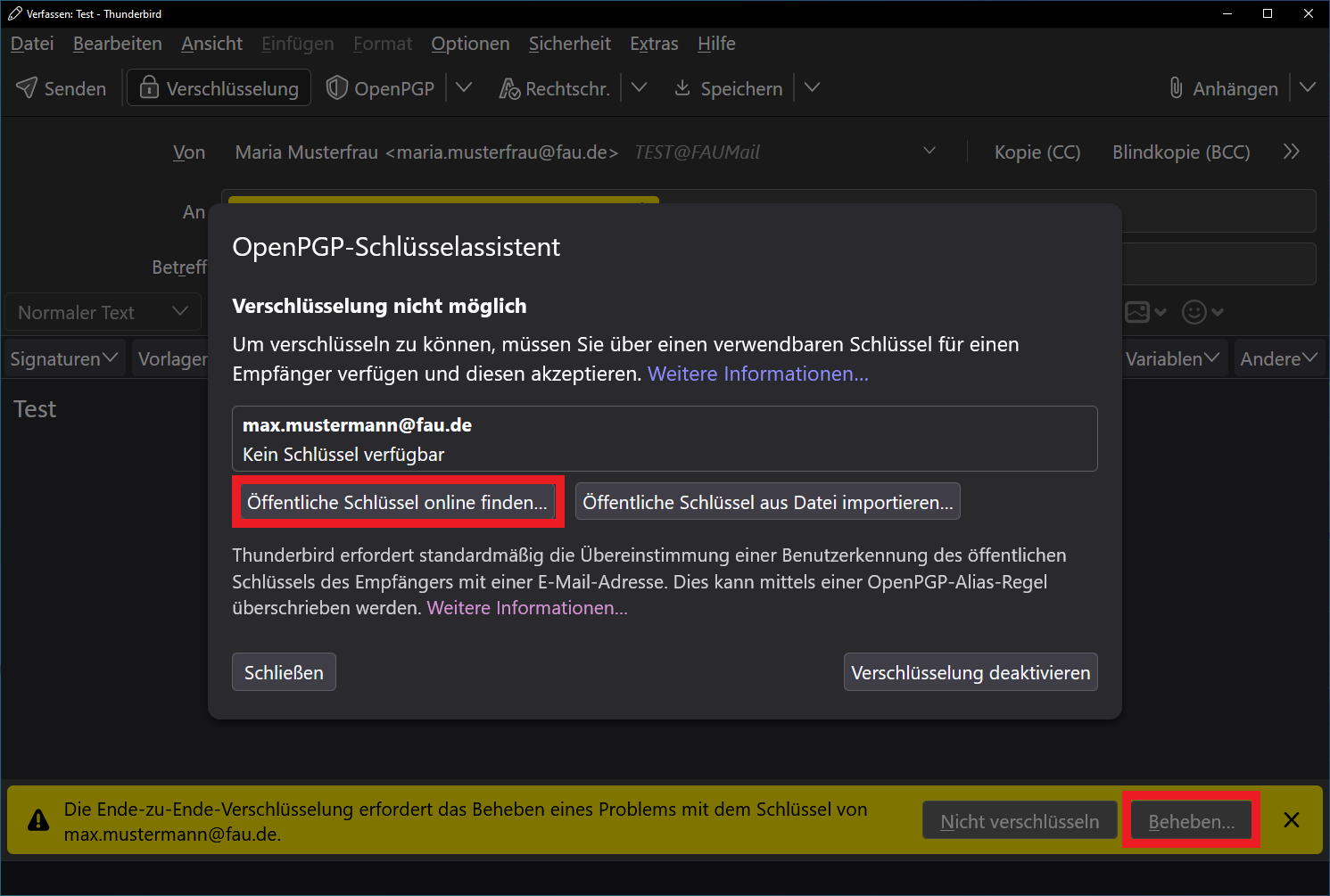Click the Rechtschr. spell check icon
This screenshot has width=1330, height=896.
click(x=508, y=88)
